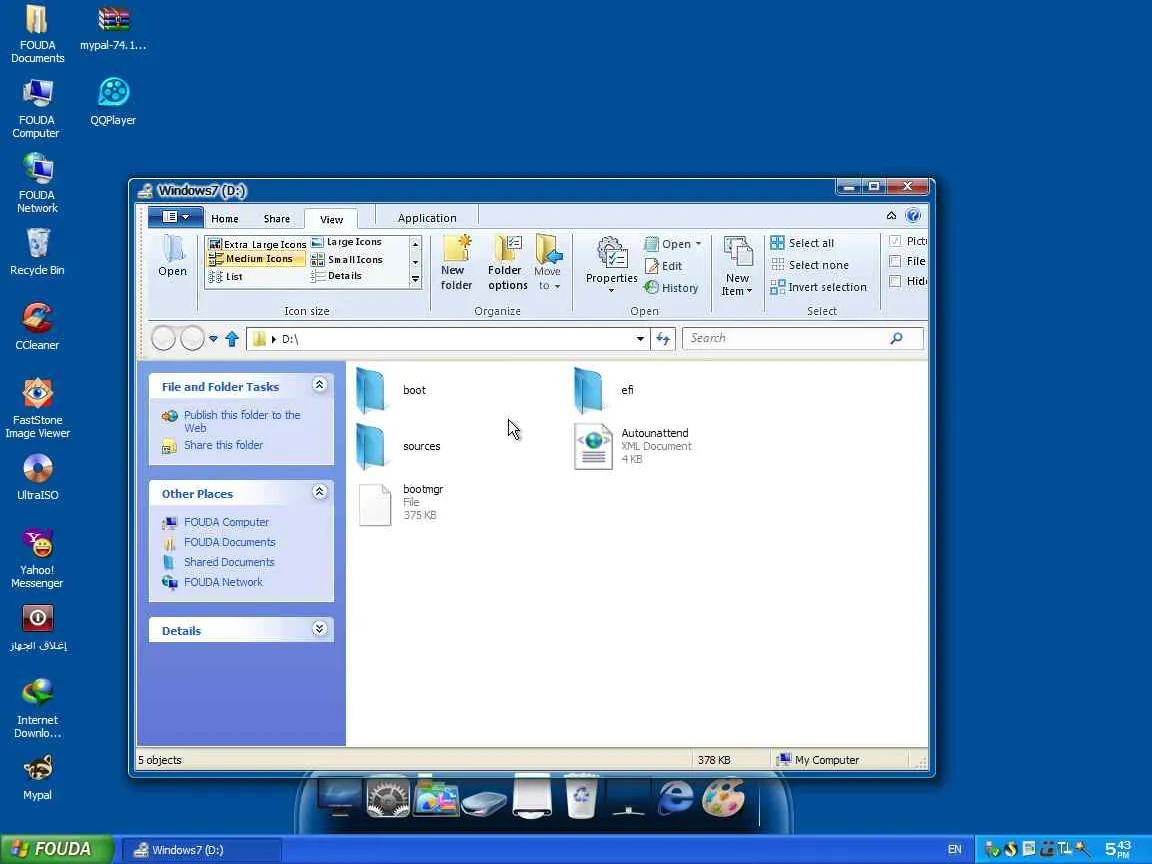Click the search magnifier icon
Image resolution: width=1152 pixels, height=864 pixels.
[x=896, y=338]
